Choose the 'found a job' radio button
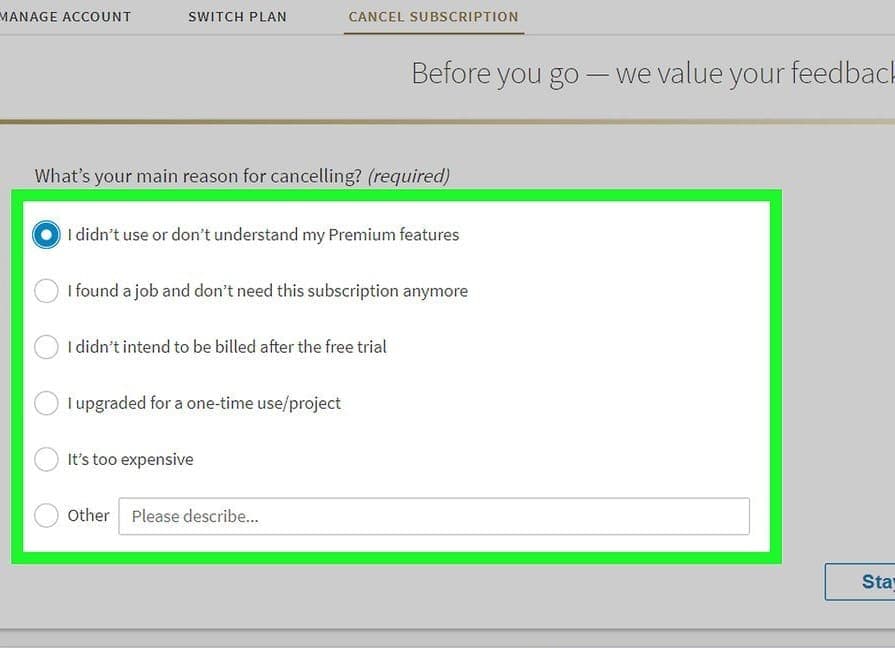This screenshot has width=895, height=648. (46, 291)
